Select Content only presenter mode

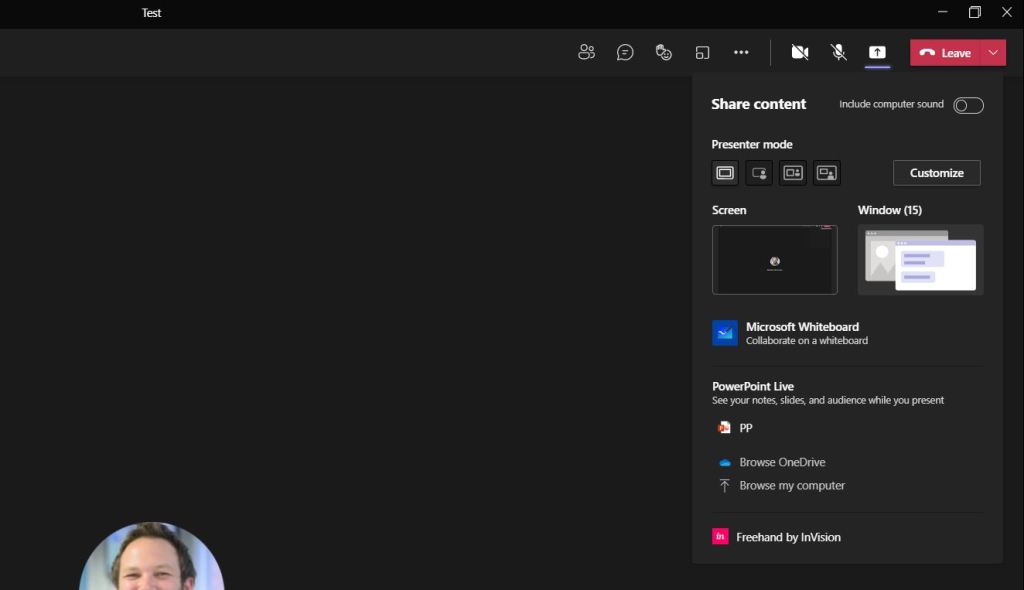[725, 173]
